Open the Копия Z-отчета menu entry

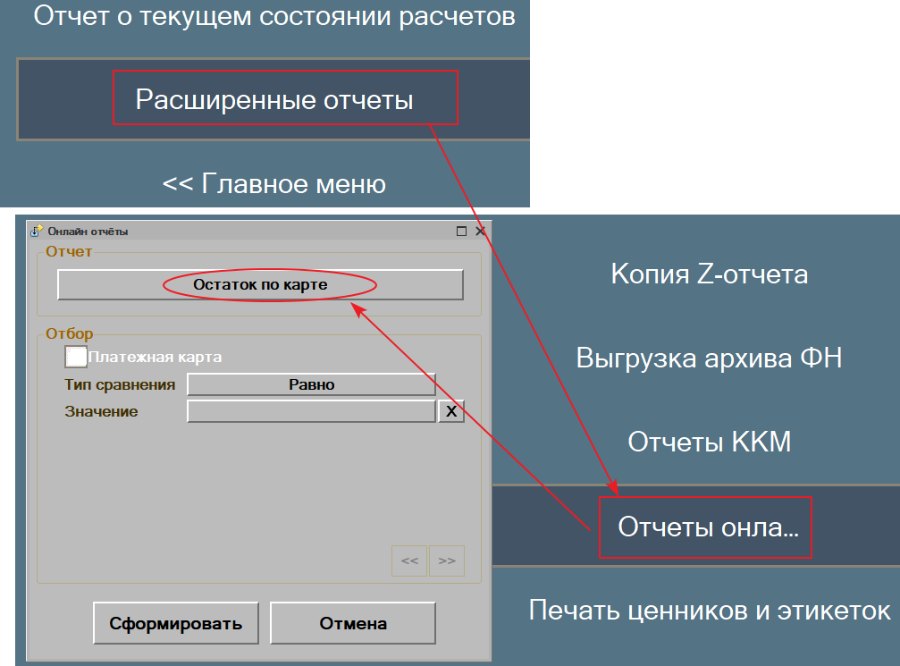[709, 274]
